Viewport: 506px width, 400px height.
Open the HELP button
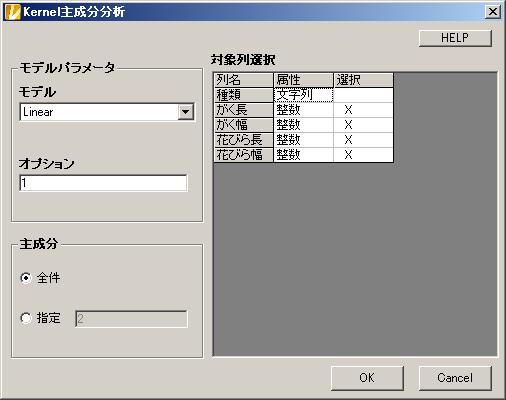(455, 38)
